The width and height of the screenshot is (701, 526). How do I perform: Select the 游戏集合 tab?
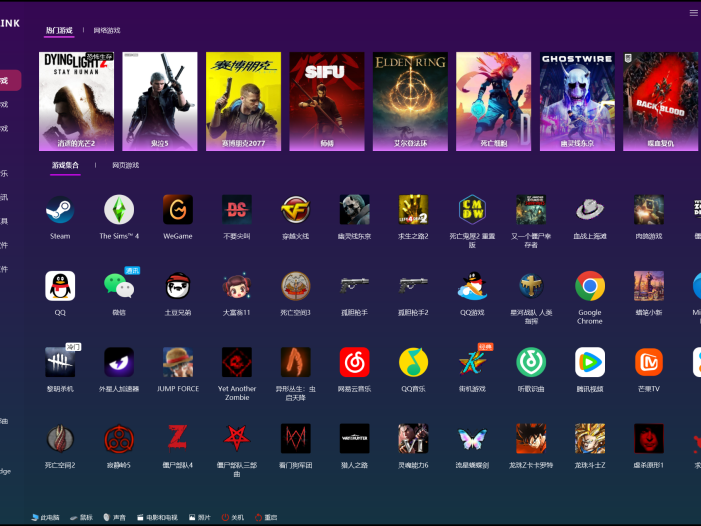[x=65, y=165]
